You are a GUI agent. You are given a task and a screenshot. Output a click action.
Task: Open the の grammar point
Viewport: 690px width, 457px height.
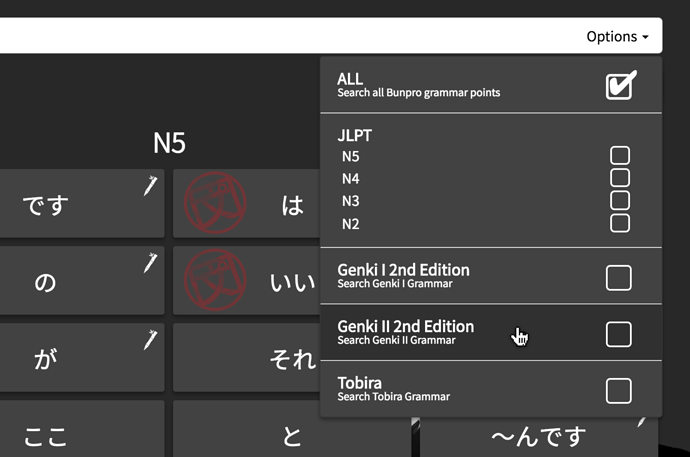tap(82, 280)
